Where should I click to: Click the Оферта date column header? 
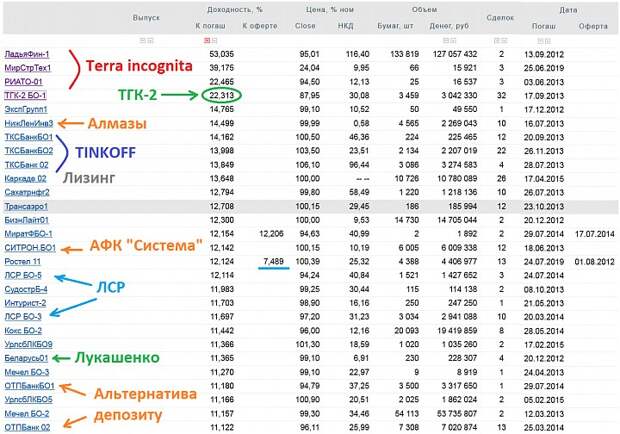(593, 26)
